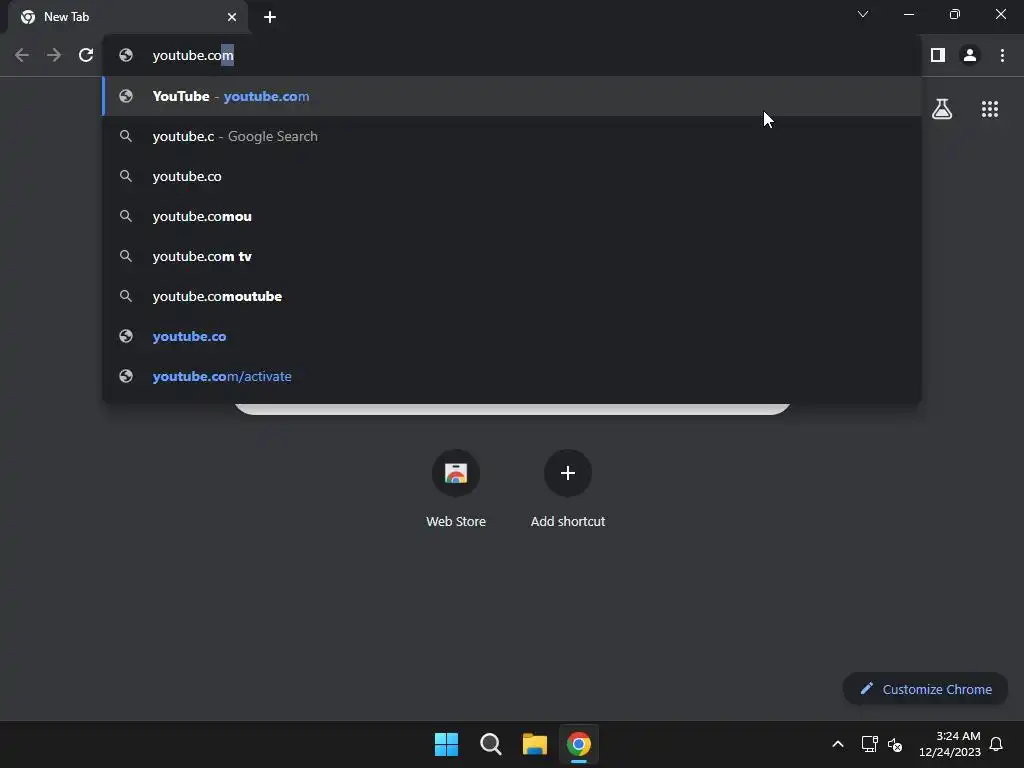Screen dimensions: 1024x768
Task: Click the address bar with youtube.com
Action: click(x=513, y=56)
